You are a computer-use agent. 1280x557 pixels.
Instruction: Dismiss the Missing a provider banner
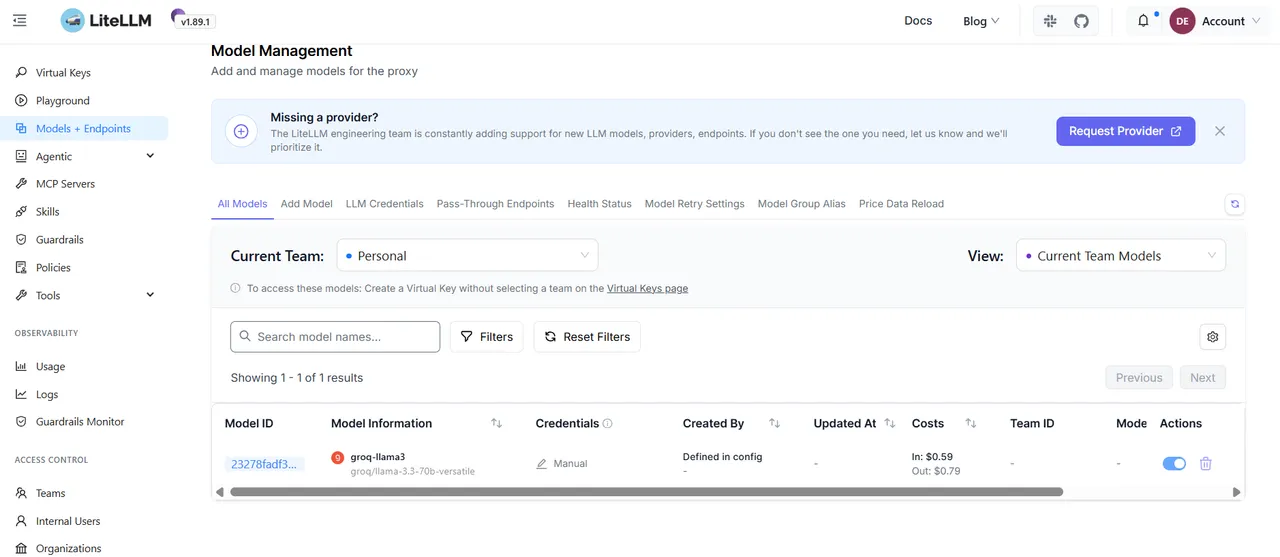click(1220, 131)
